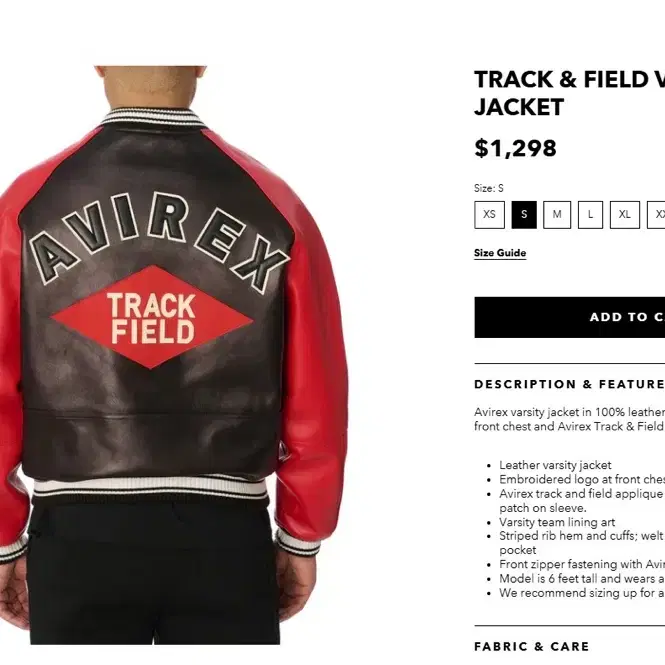Click the Add to Cart button
The height and width of the screenshot is (665, 665).
(570, 317)
